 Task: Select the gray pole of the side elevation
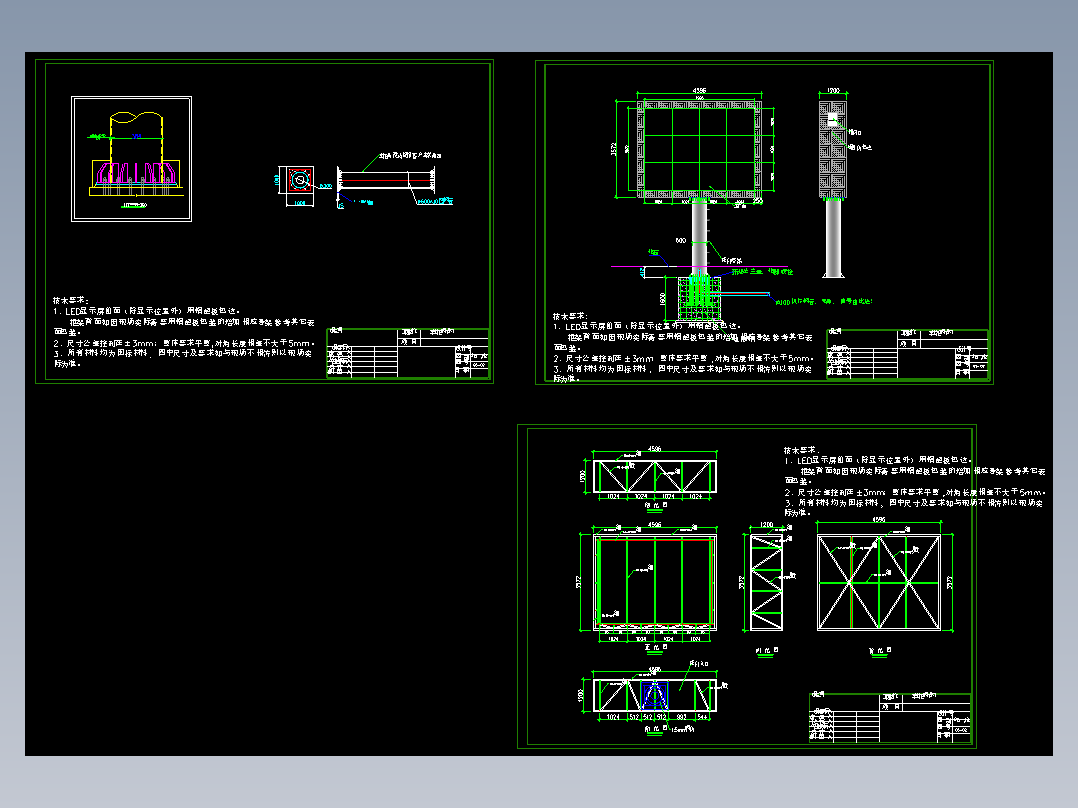pos(833,237)
